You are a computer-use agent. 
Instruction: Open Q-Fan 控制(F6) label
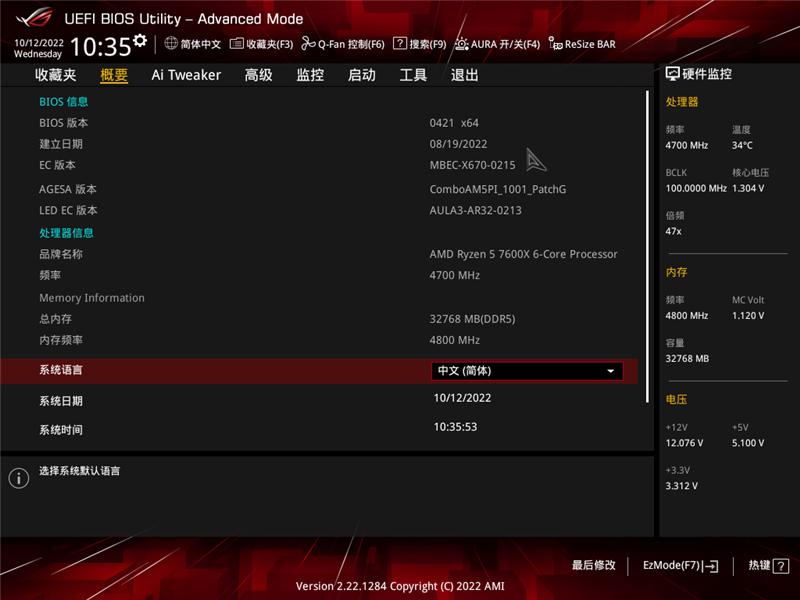(351, 44)
